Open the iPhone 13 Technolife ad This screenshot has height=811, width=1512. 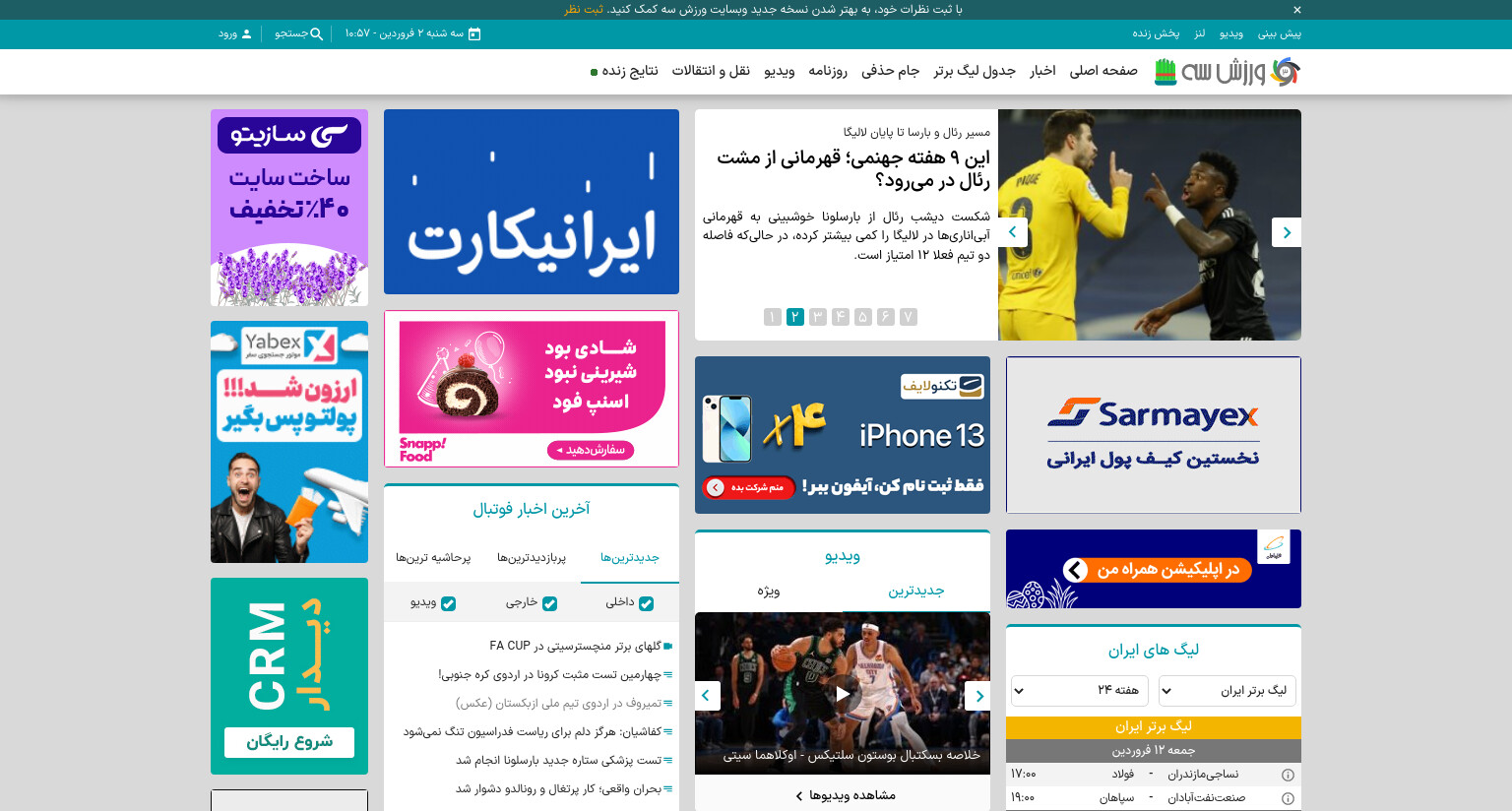point(843,435)
